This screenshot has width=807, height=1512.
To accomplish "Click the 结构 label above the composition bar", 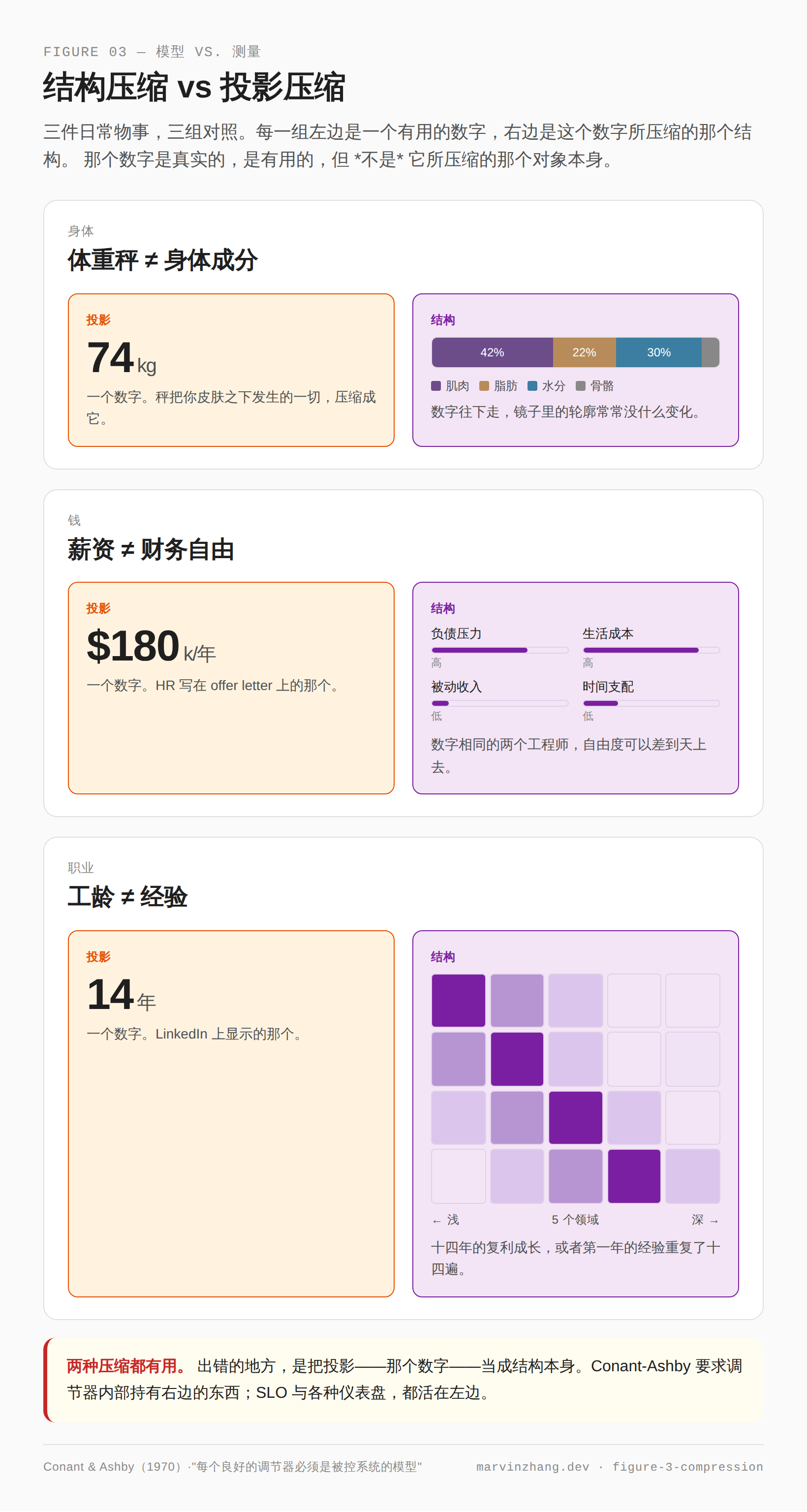I will [x=442, y=320].
